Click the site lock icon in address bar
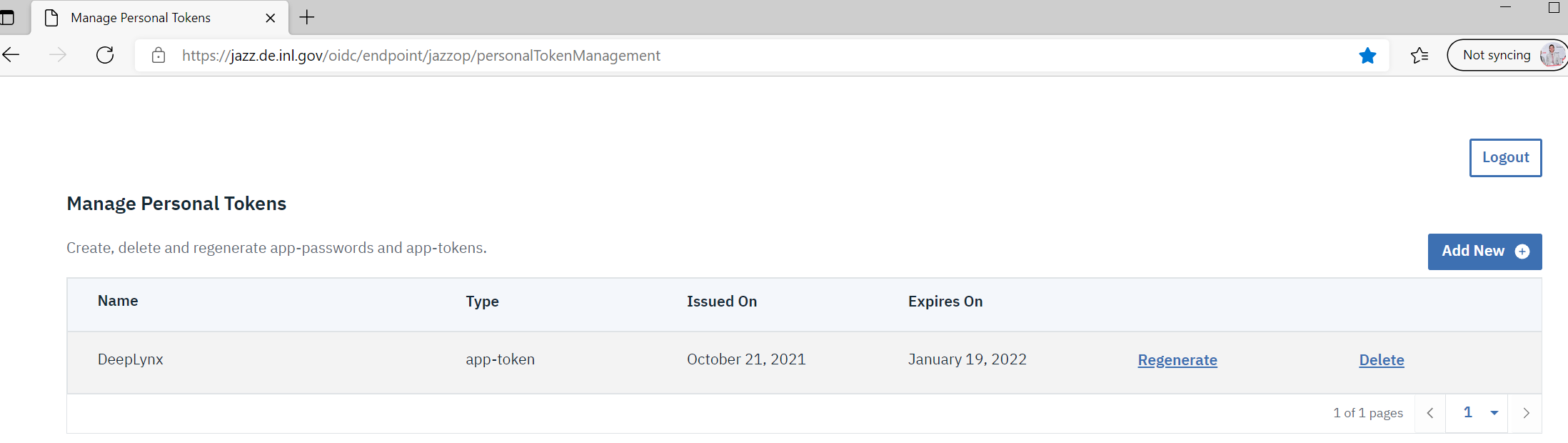Viewport: 1568px width, 443px height. (159, 56)
